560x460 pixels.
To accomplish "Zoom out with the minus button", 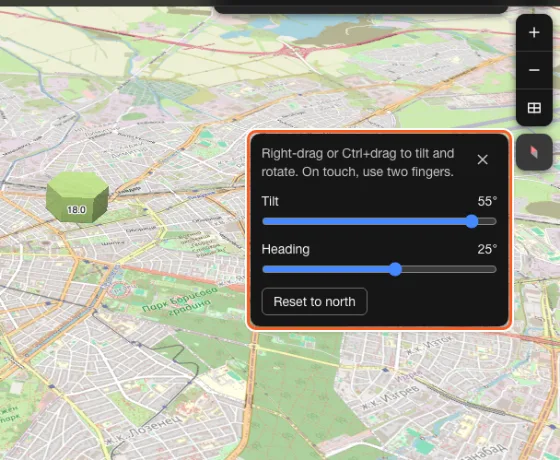I will 534,70.
